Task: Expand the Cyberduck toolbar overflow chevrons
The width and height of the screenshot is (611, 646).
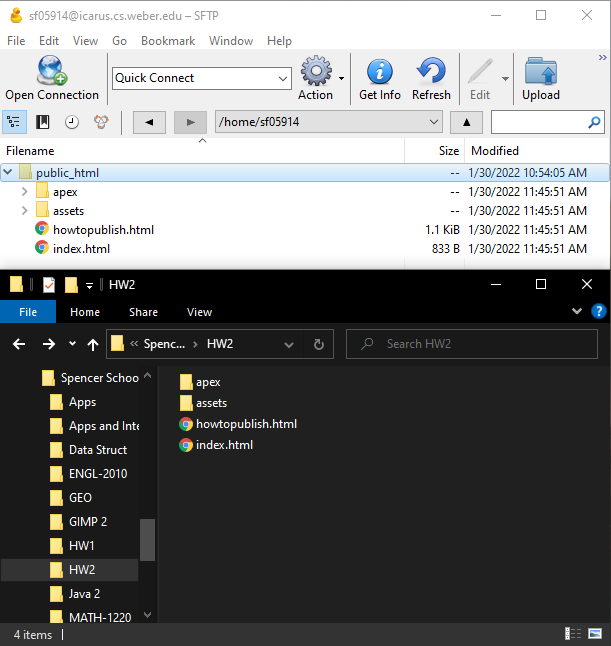Action: 603,58
